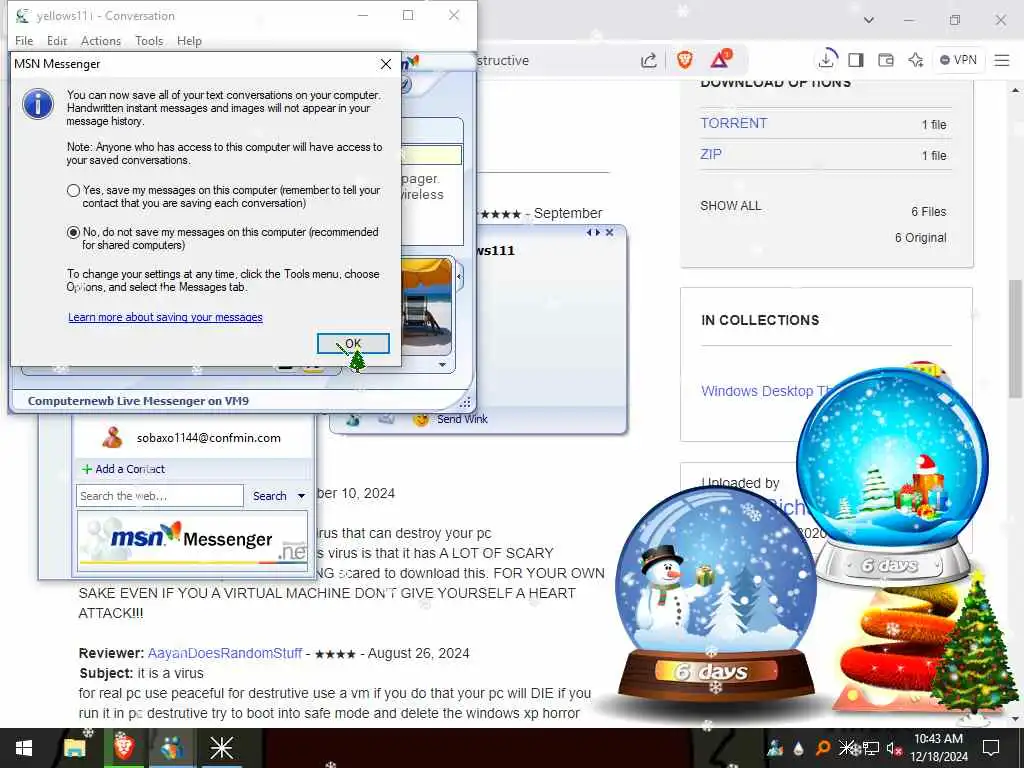
Task: Click the Messenger buddy tray icon
Action: 775,748
